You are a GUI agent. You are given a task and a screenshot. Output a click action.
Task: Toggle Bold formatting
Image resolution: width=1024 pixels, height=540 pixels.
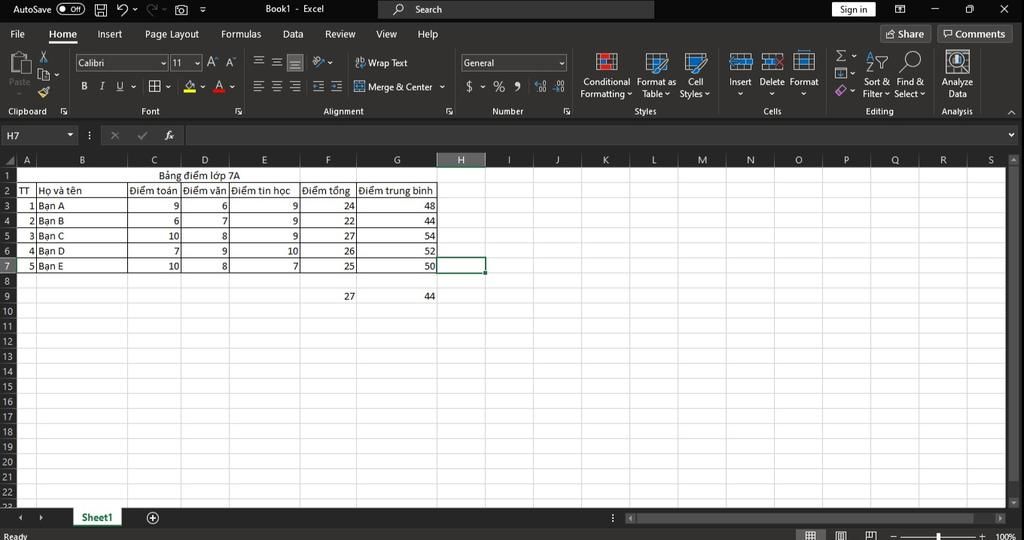pos(84,86)
